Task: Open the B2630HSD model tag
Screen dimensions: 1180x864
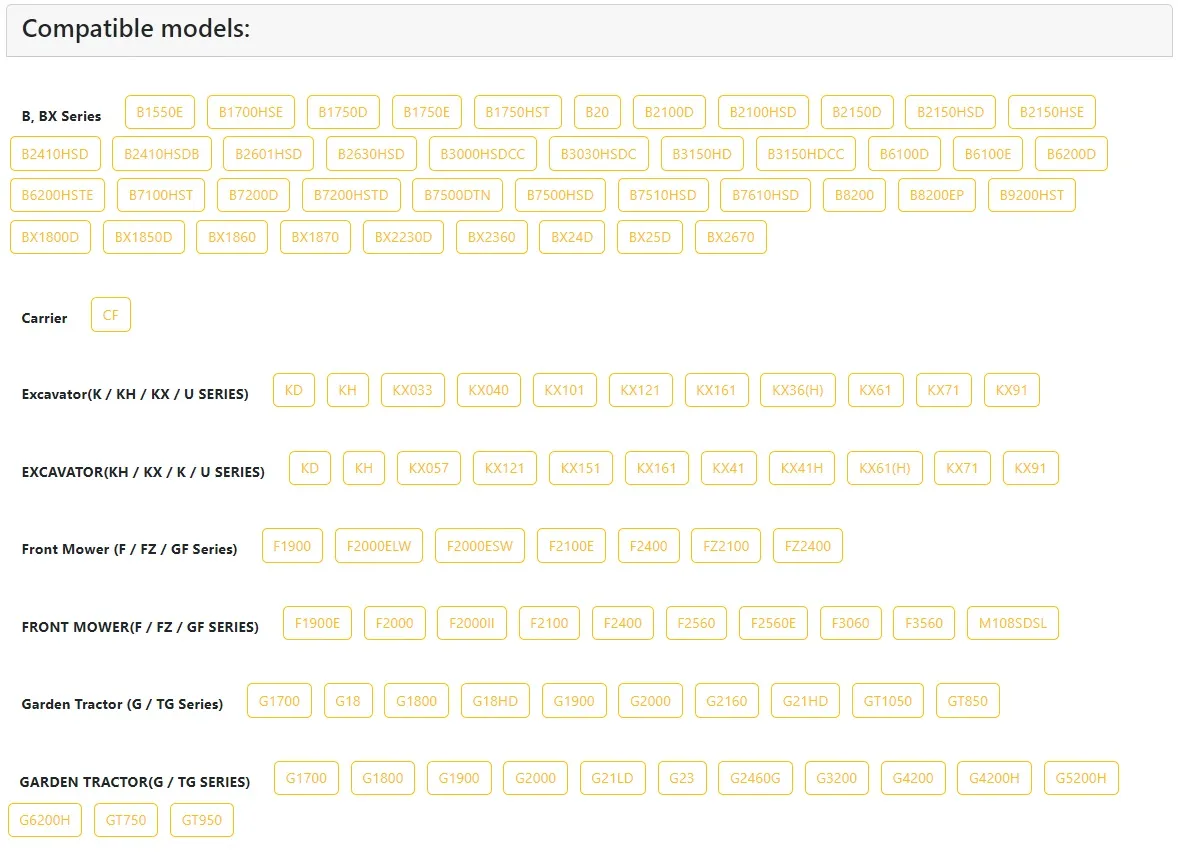Action: coord(371,154)
